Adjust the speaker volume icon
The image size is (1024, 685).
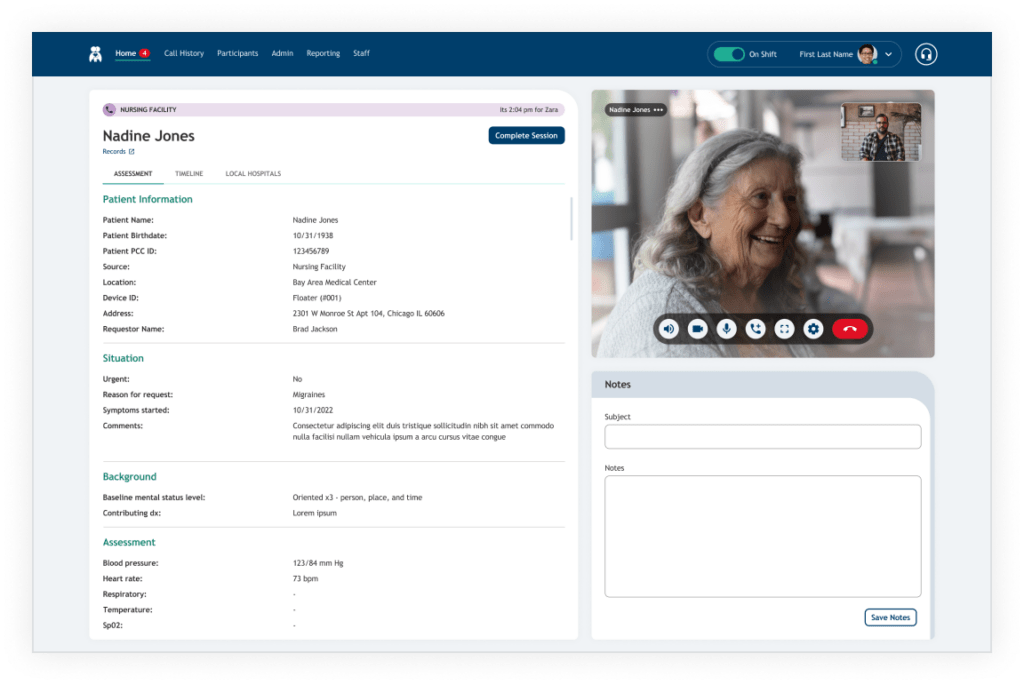pyautogui.click(x=668, y=328)
